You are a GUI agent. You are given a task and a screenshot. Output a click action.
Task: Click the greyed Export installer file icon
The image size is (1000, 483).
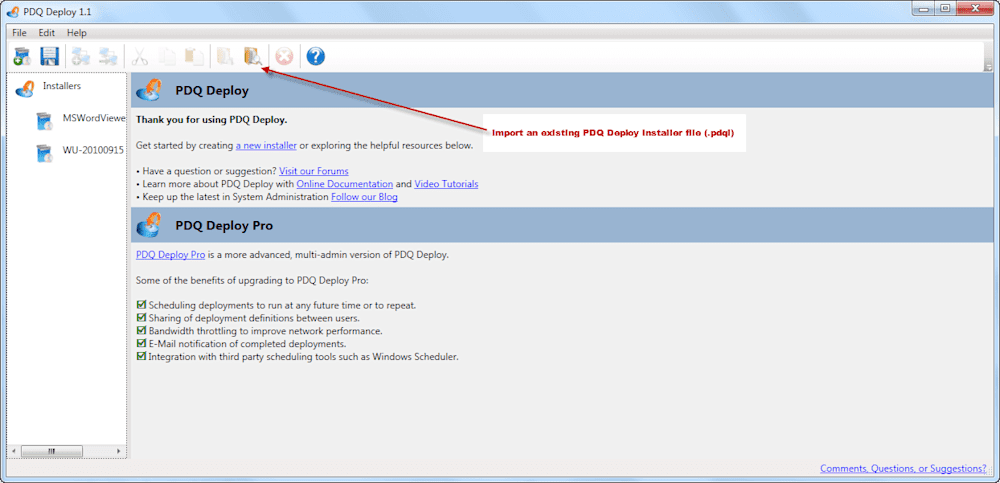click(x=225, y=57)
